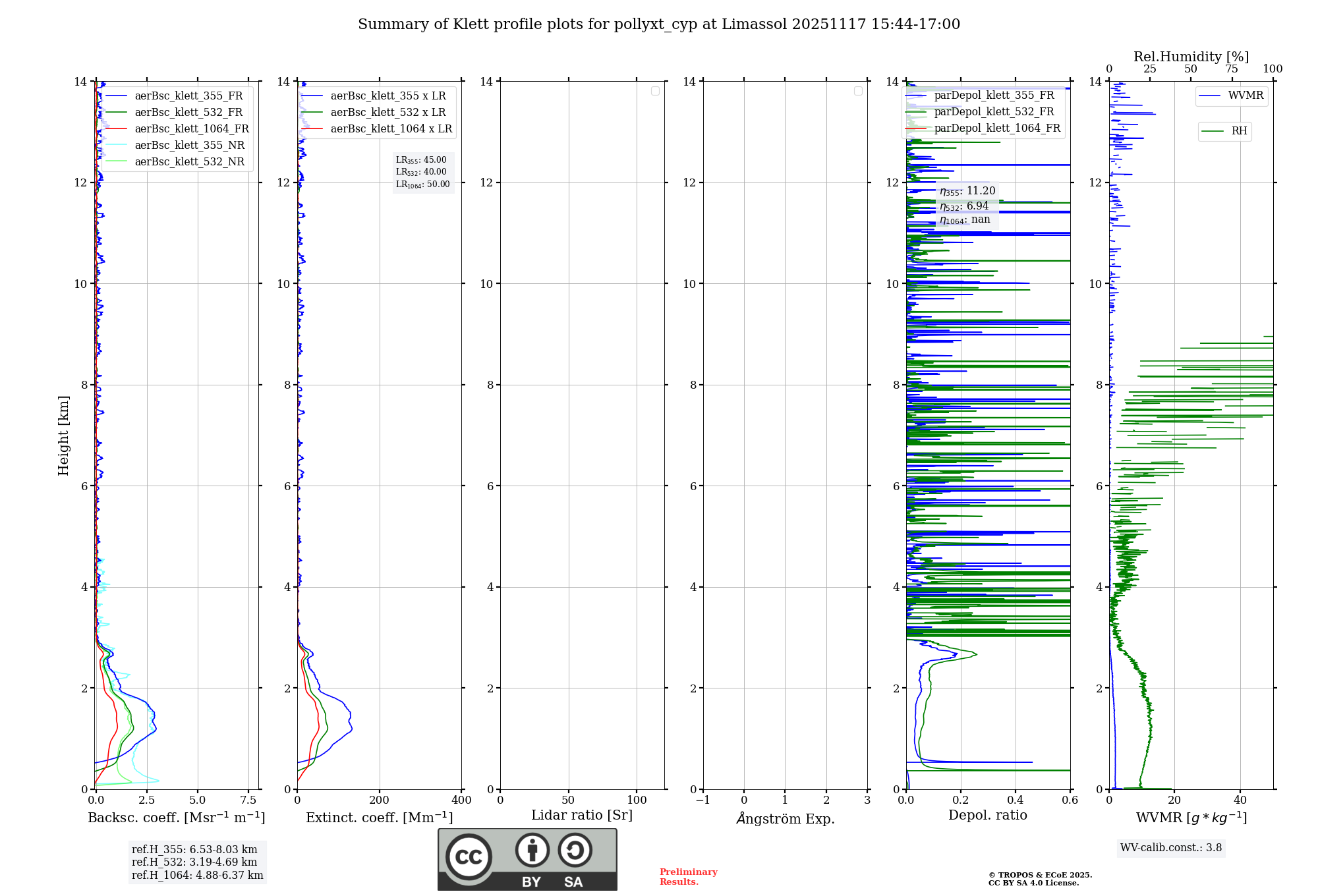Click the empty legend box in Lidar ratio plot
Viewport: 1318px width, 896px height.
pos(655,91)
